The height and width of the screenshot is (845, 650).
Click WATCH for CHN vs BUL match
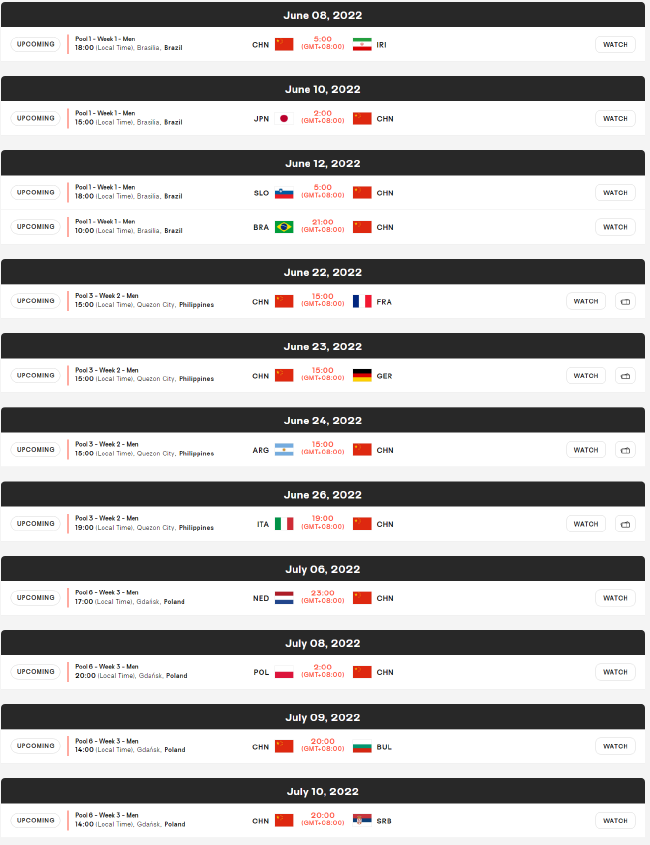pos(615,746)
